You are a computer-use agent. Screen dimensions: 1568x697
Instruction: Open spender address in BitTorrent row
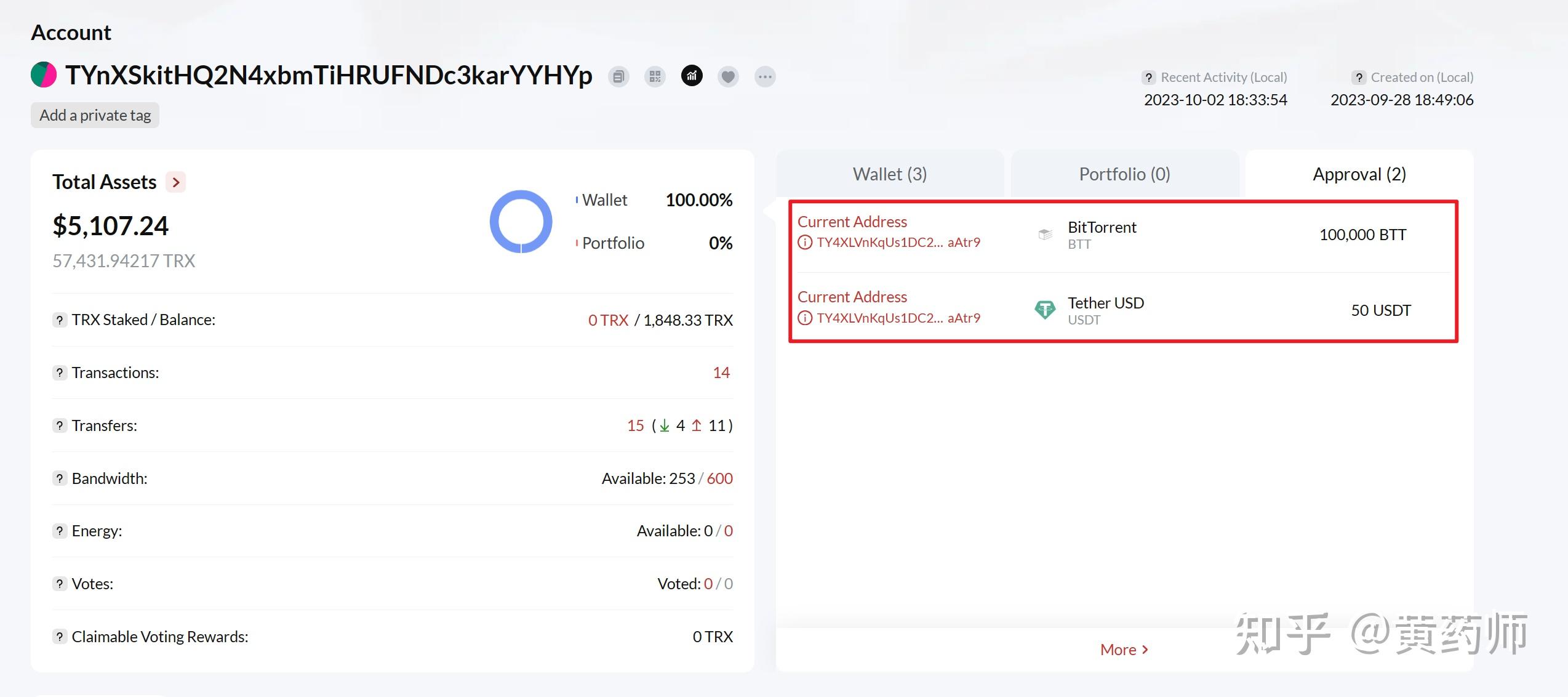898,243
